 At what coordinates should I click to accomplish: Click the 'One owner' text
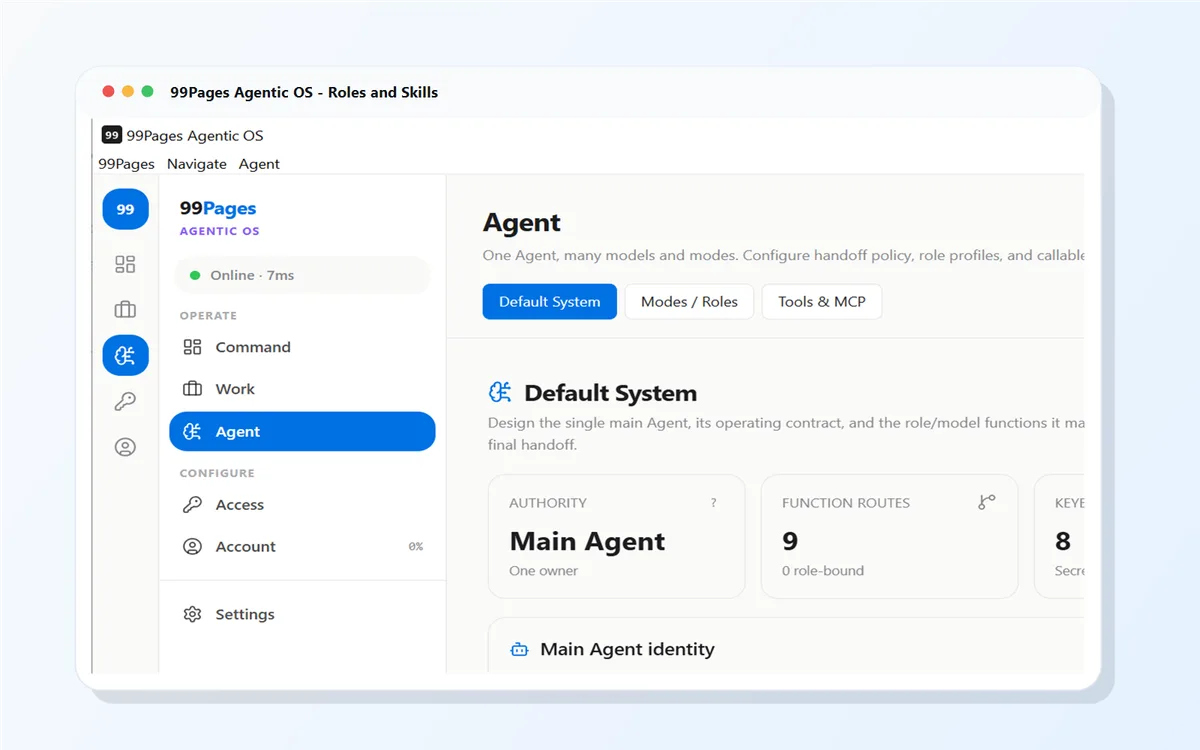544,571
